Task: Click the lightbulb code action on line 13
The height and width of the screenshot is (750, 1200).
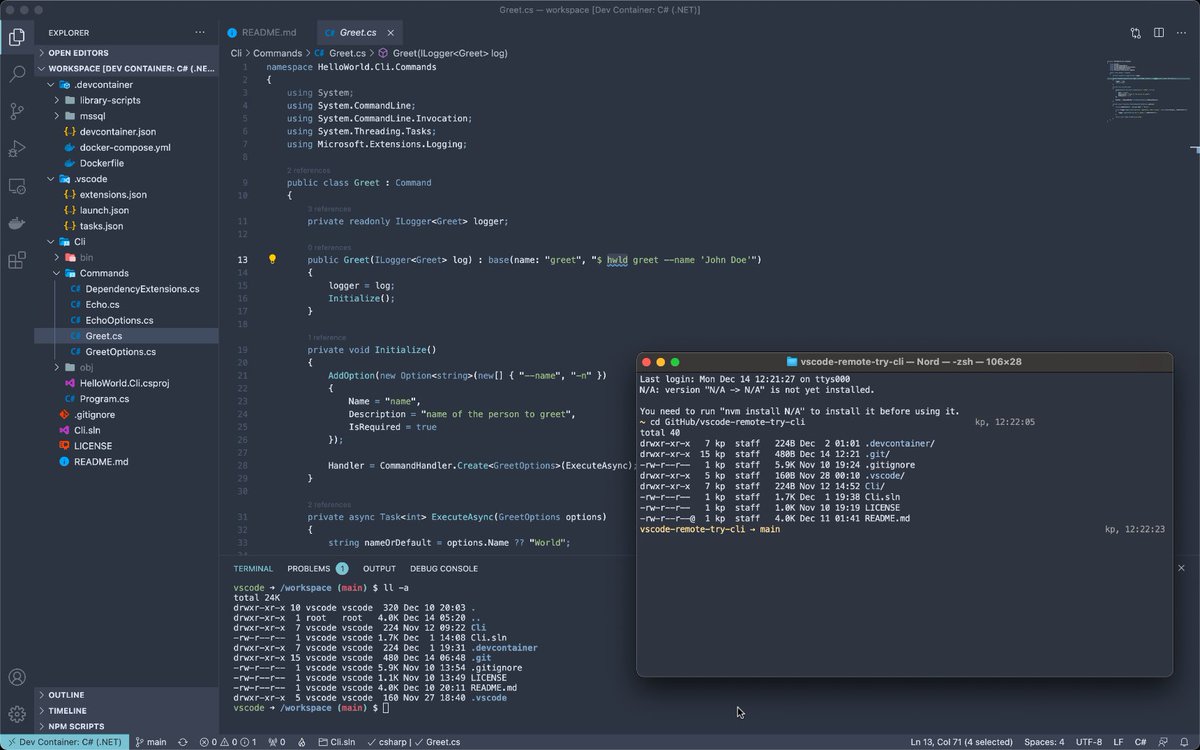Action: (x=272, y=259)
